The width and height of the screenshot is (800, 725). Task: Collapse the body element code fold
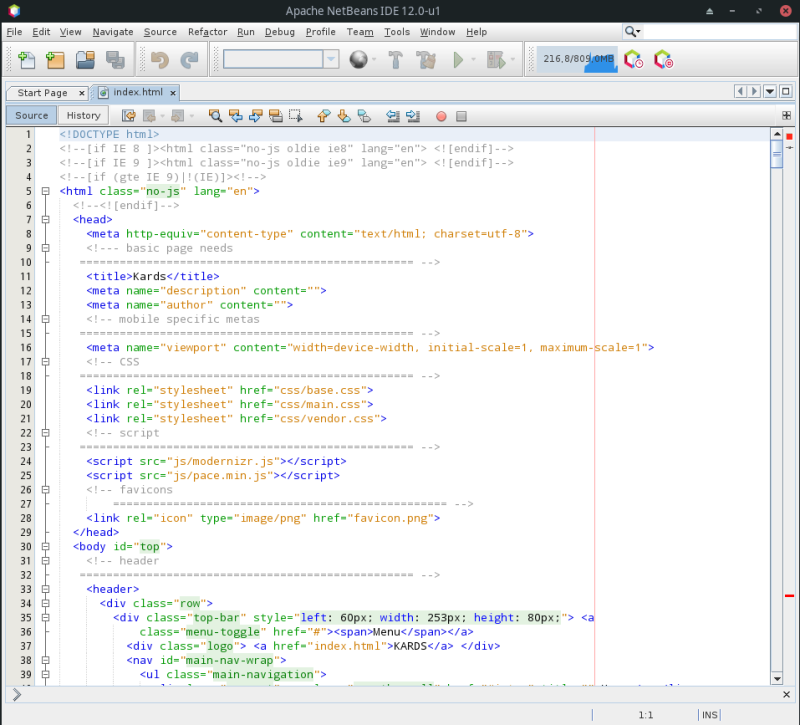coord(45,546)
